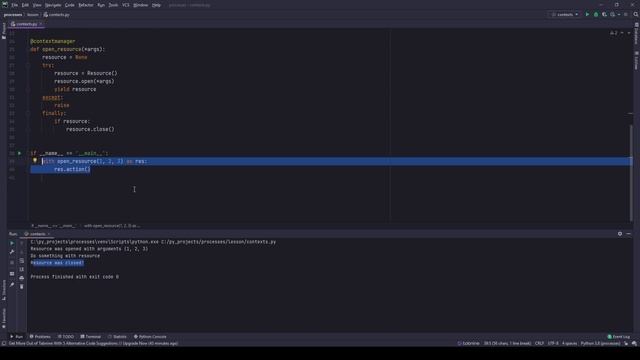
Task: Click the lesson breadcrumb in navigation bar
Action: (33, 15)
